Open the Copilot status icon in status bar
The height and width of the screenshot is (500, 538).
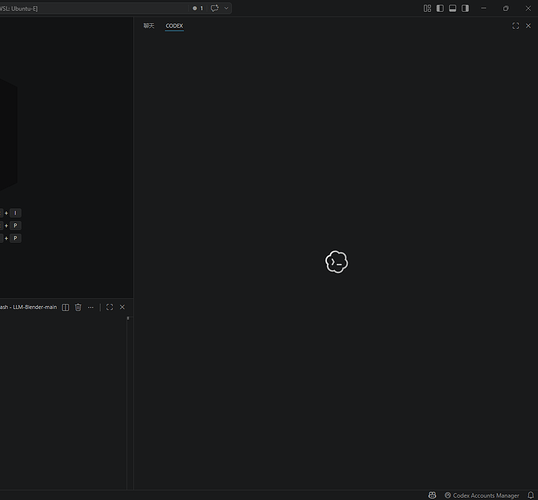pyautogui.click(x=432, y=495)
